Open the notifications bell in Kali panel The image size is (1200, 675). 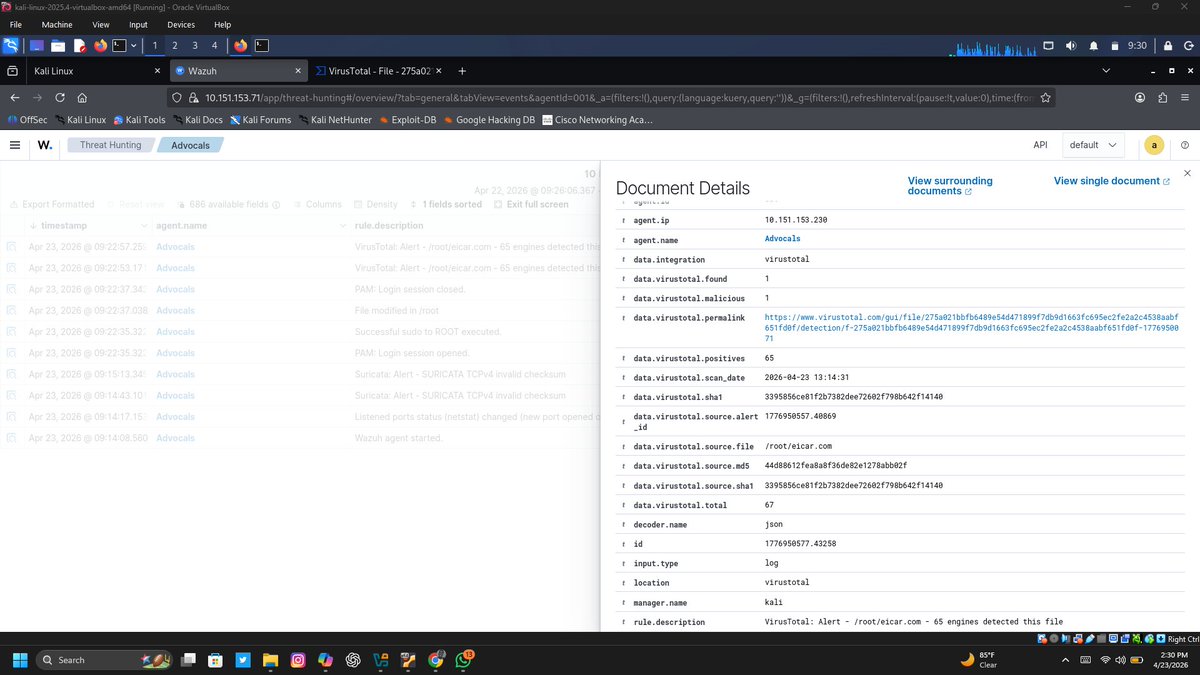click(x=1093, y=45)
